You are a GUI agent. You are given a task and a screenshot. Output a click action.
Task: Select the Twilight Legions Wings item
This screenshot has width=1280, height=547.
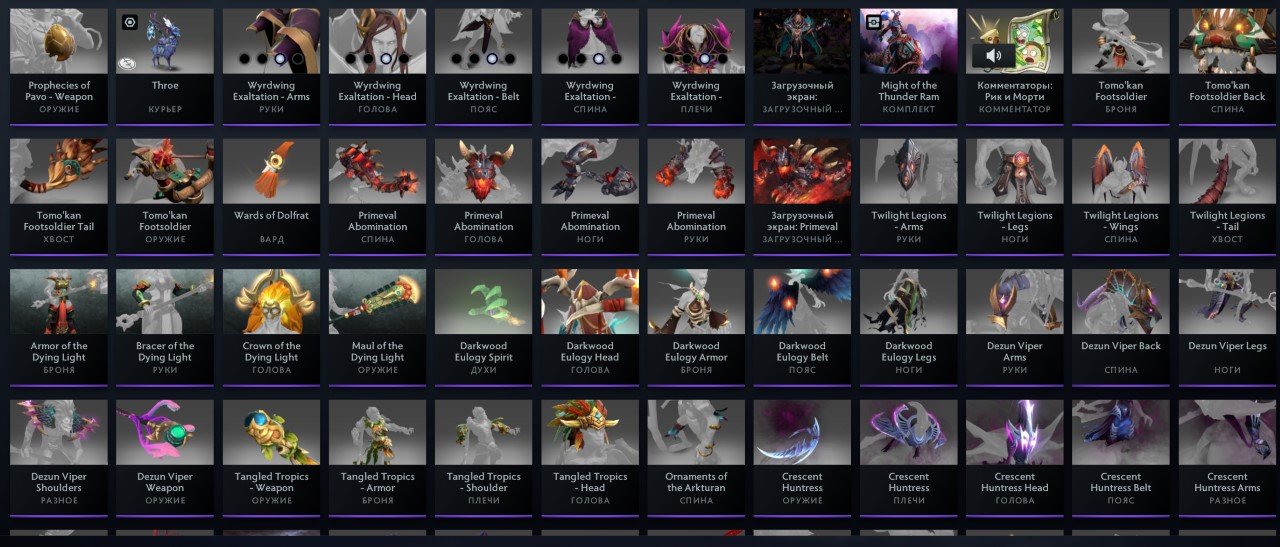tap(1120, 196)
